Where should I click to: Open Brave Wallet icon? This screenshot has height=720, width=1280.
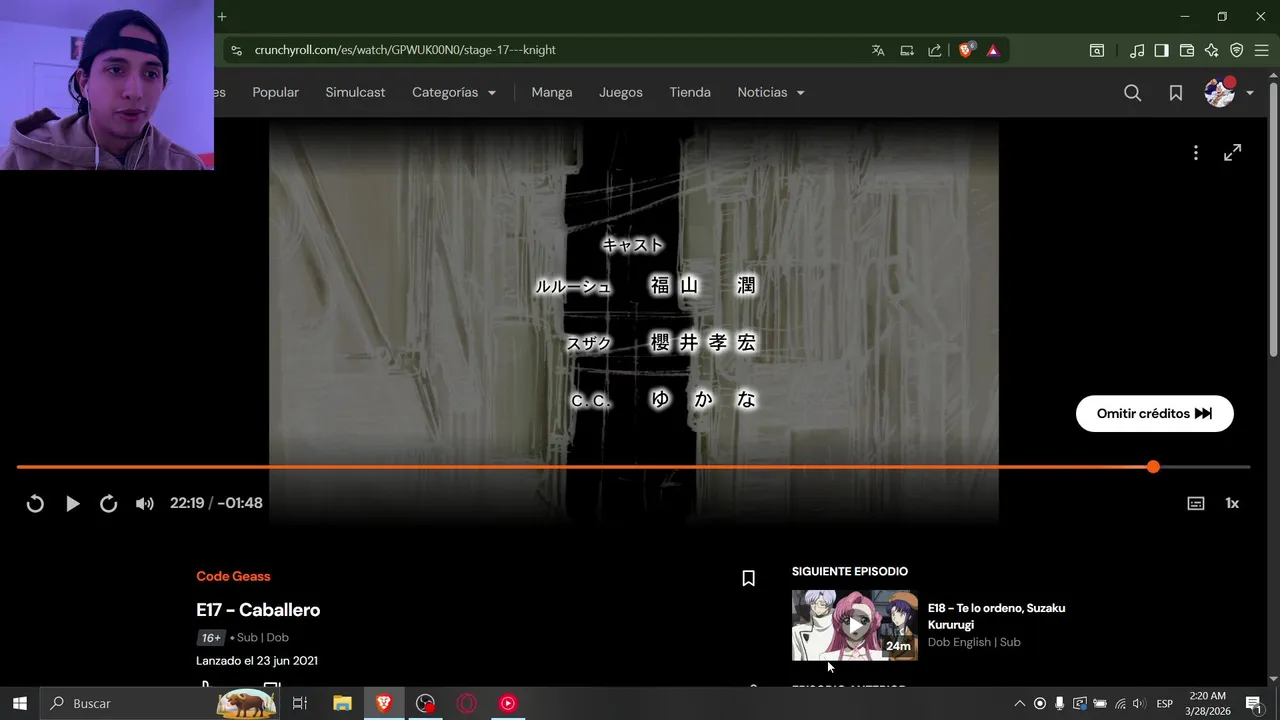pos(1187,50)
